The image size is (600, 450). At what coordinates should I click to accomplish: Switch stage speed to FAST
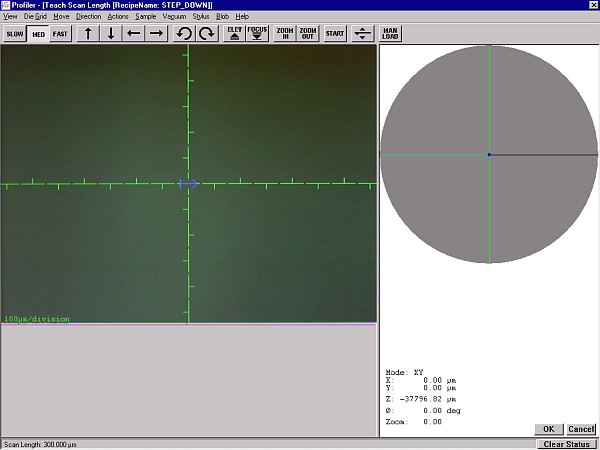coord(61,34)
